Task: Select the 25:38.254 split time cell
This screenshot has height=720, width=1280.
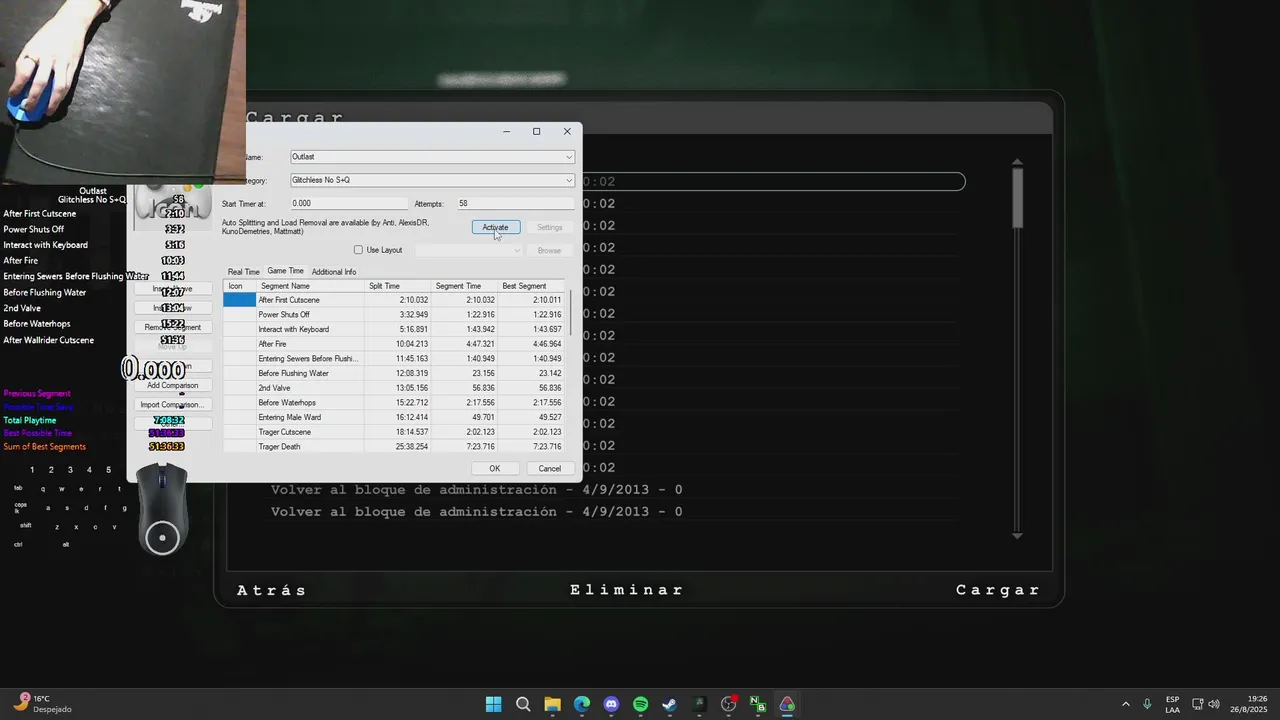Action: click(397, 447)
